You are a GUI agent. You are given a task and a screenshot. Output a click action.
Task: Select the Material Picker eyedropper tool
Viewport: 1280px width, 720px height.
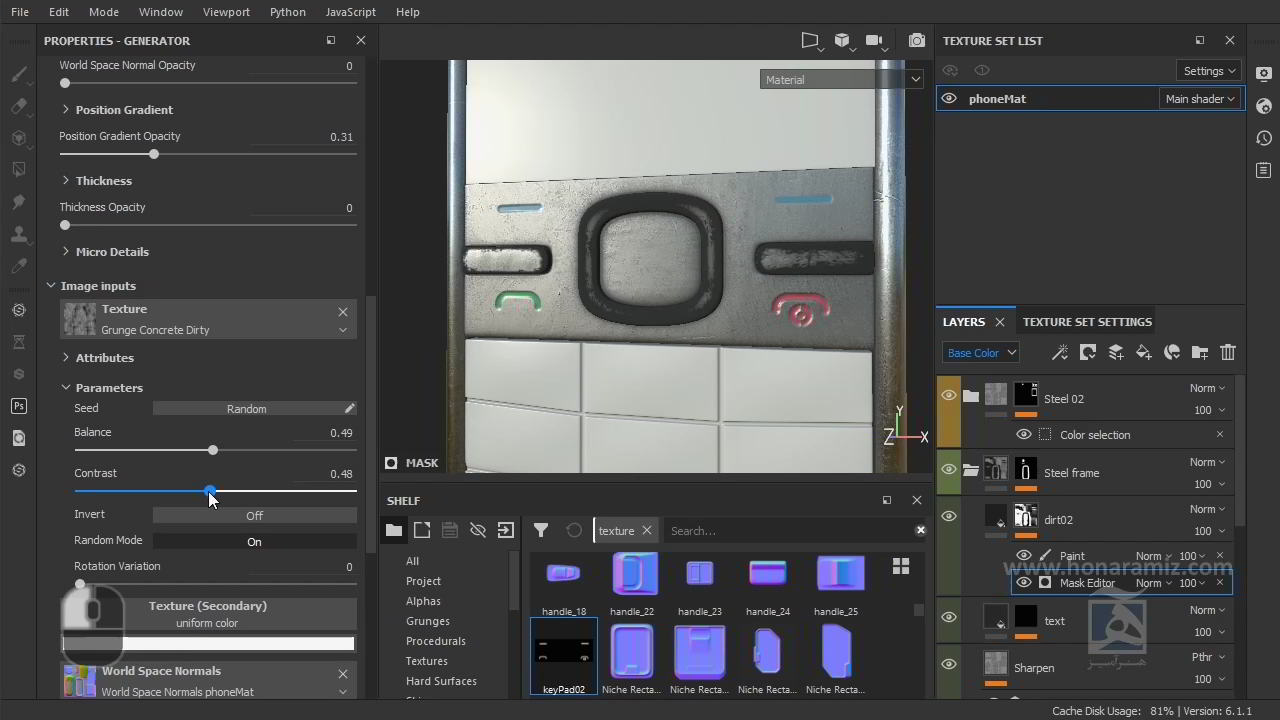point(19,267)
